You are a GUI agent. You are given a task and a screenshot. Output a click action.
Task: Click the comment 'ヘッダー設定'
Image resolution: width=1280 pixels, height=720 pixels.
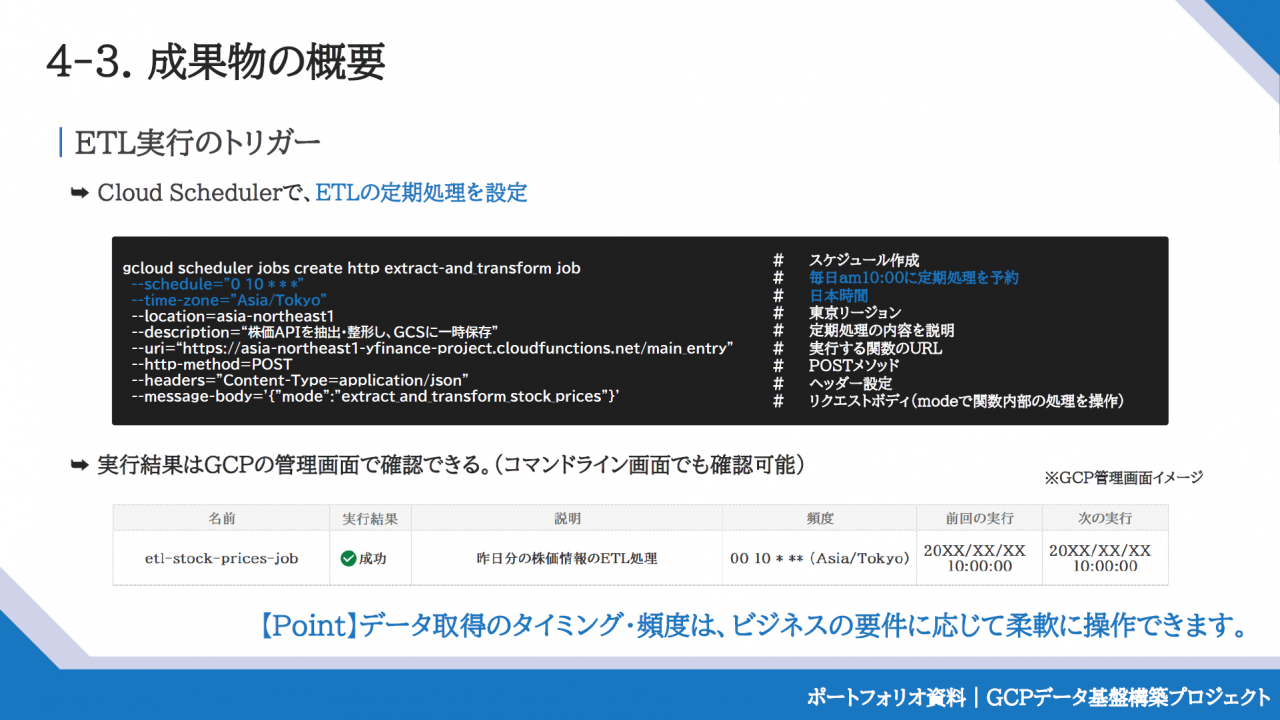[x=850, y=383]
